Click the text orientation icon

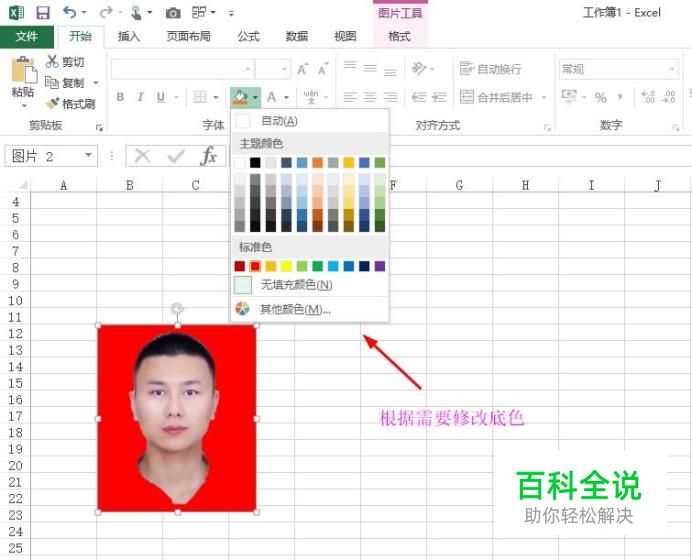[x=418, y=68]
